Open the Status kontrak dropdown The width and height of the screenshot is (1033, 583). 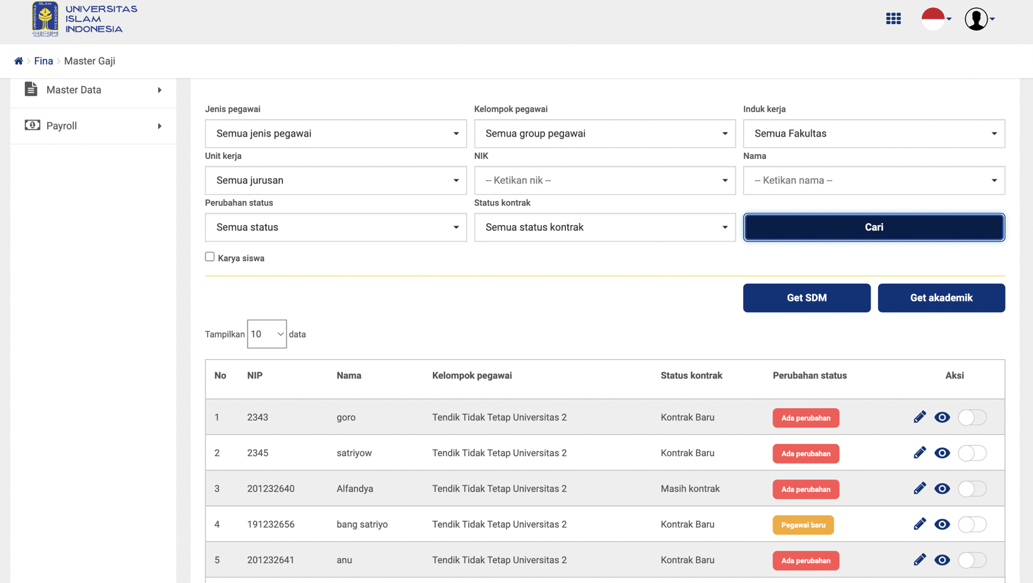point(604,227)
